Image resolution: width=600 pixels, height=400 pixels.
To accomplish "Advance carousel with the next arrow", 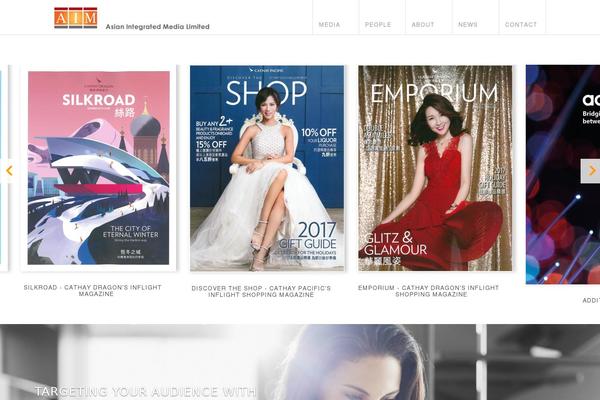I will pyautogui.click(x=591, y=171).
